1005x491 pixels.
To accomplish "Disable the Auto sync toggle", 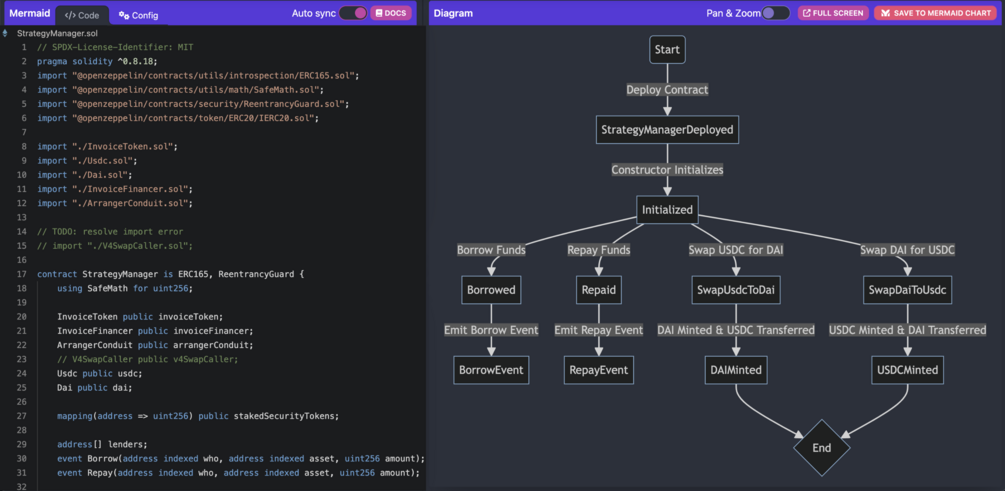I will (353, 13).
